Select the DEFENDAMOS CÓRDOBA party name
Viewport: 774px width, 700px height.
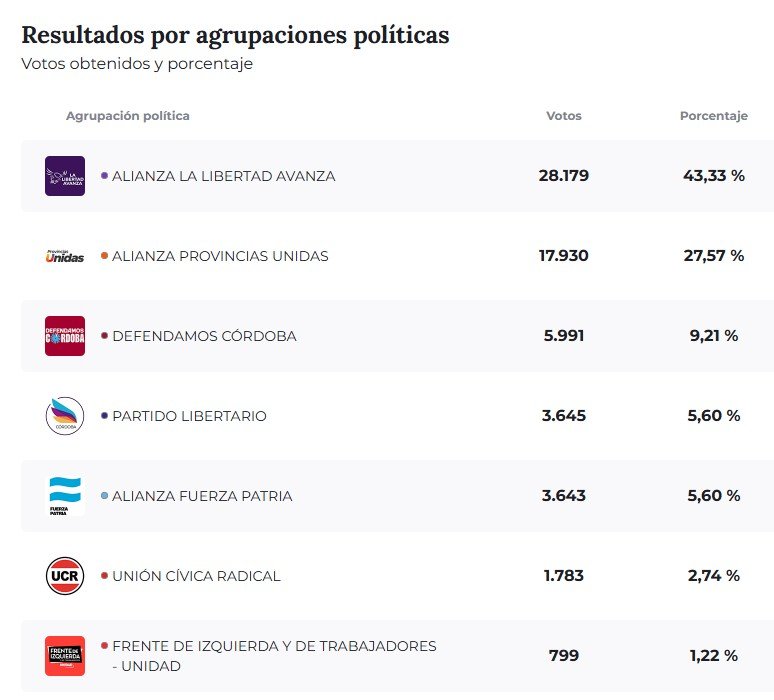click(x=204, y=336)
